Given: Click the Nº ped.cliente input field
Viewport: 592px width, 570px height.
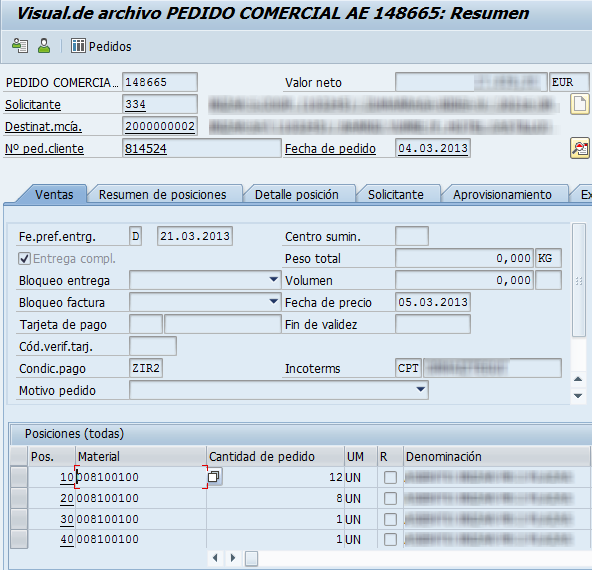Looking at the screenshot, I should tap(202, 148).
